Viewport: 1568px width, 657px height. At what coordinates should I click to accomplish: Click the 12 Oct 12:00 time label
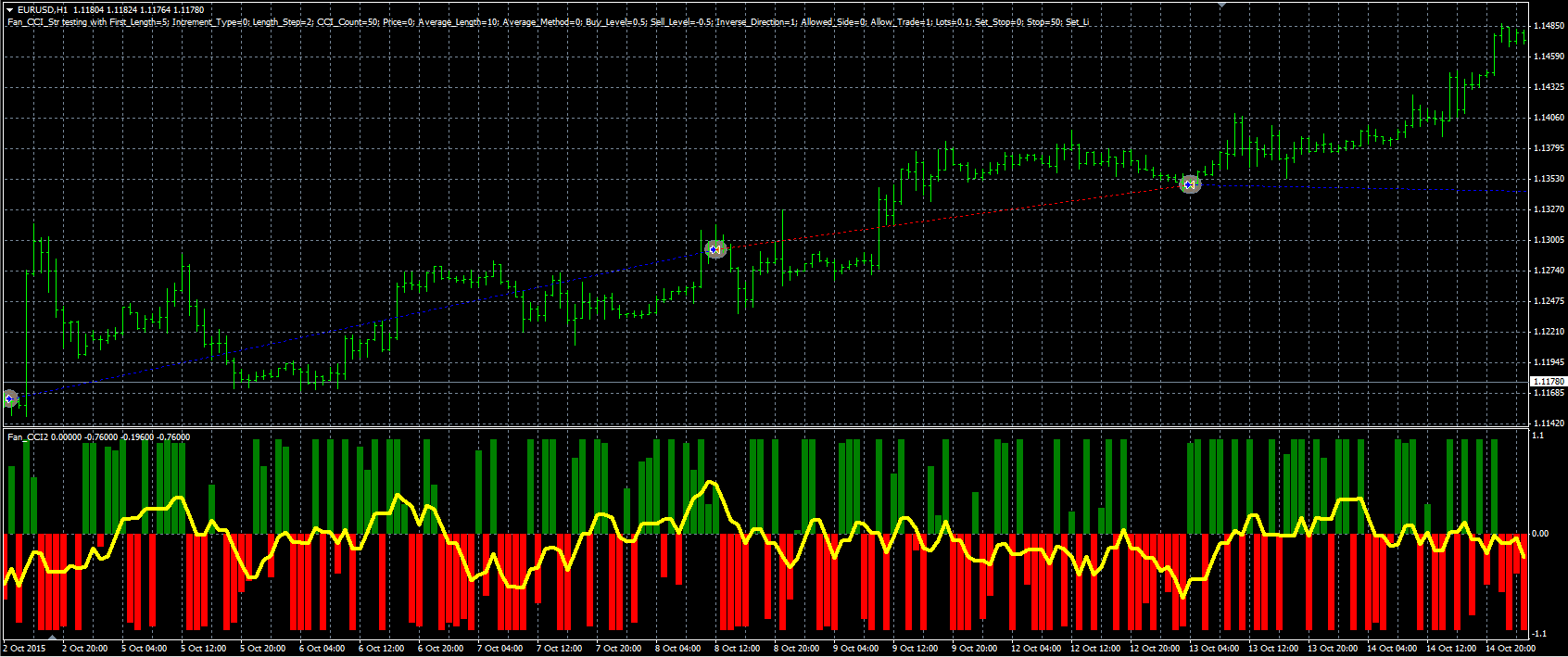(1095, 649)
